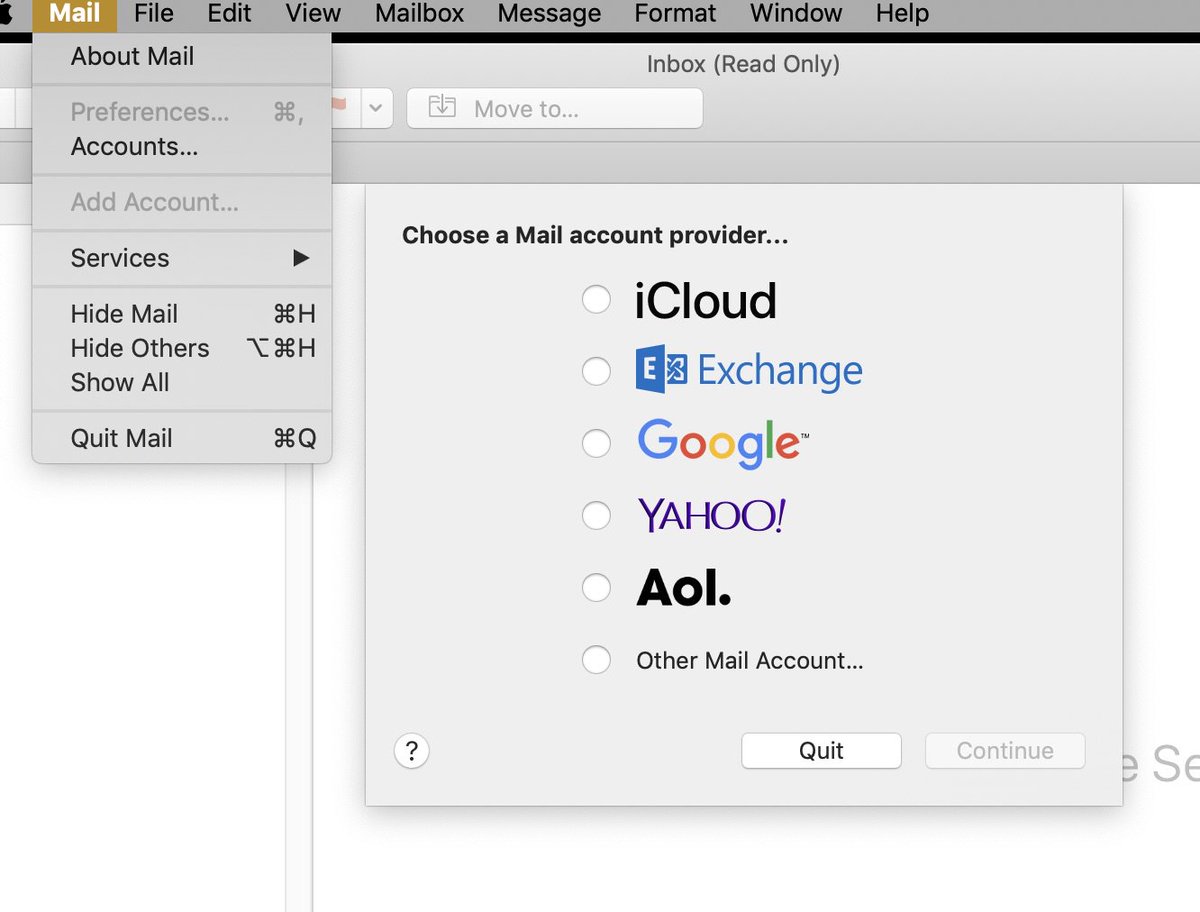The image size is (1200, 912).
Task: Click the Move to toolbar button
Action: [x=555, y=108]
